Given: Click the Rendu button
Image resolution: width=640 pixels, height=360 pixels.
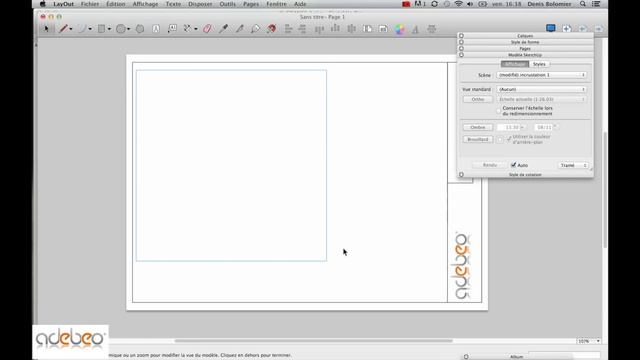Looking at the screenshot, I should (x=489, y=165).
